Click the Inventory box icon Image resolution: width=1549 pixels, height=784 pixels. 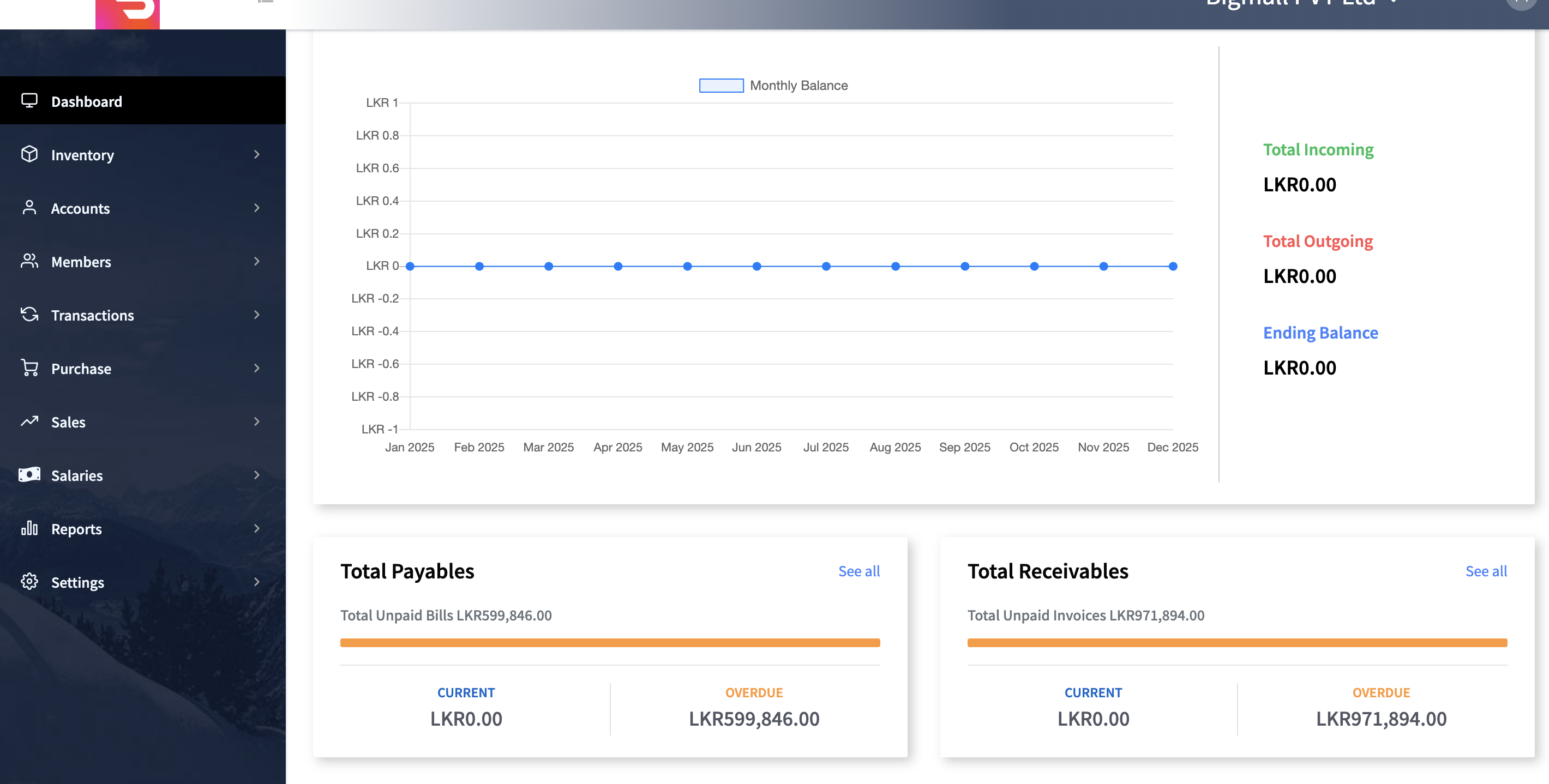(29, 154)
